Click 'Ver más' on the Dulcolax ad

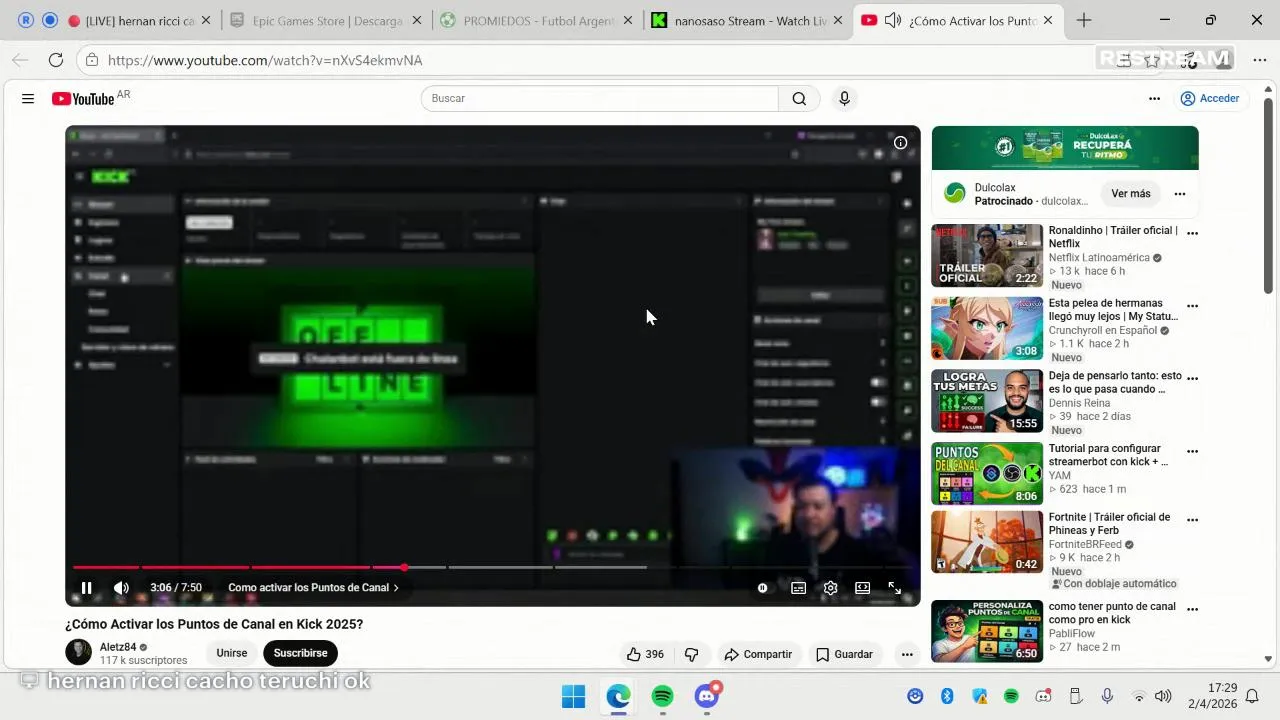pos(1131,194)
